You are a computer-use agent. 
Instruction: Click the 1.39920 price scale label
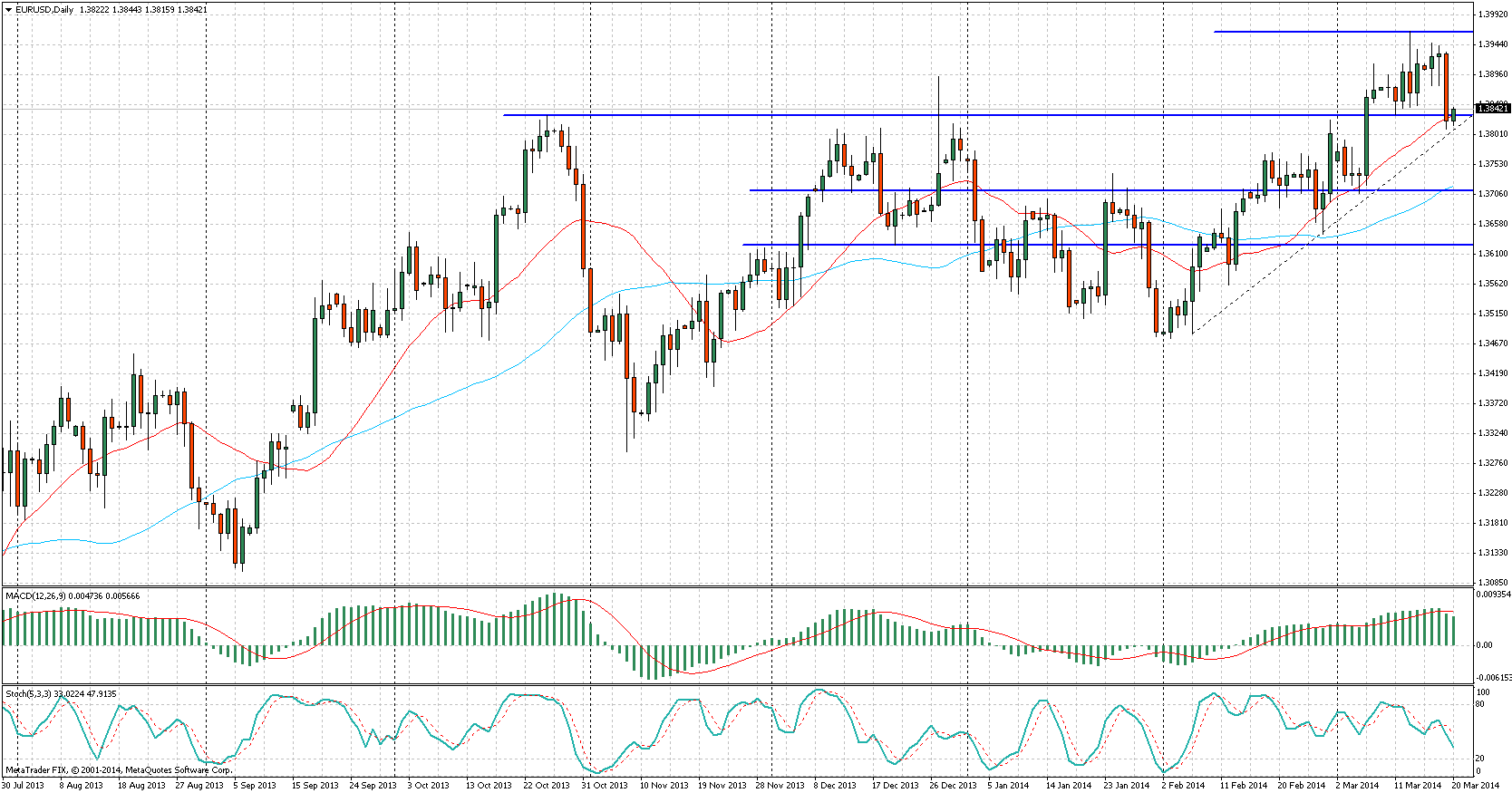tap(1492, 15)
